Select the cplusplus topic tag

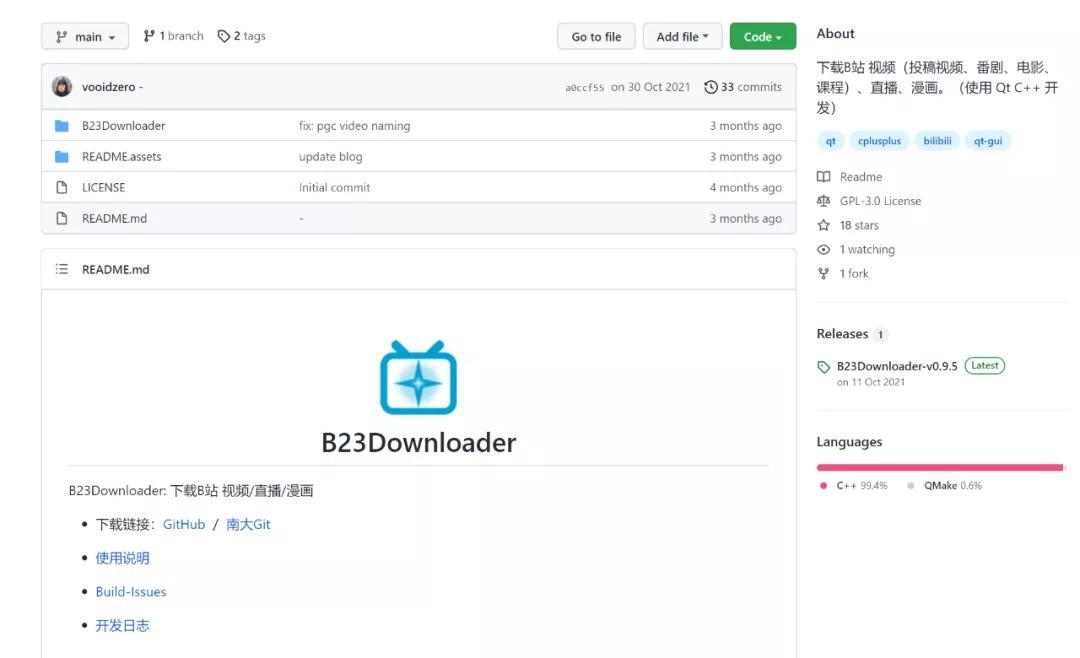880,141
